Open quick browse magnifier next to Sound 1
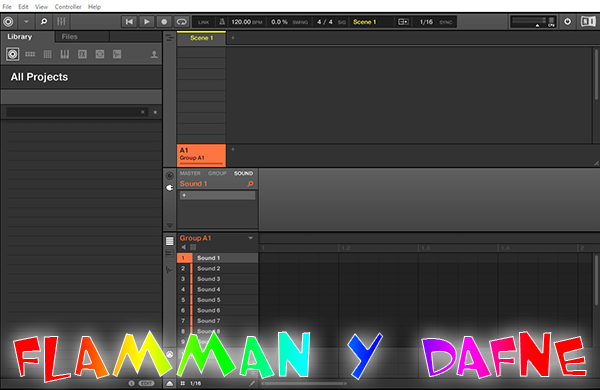 pyautogui.click(x=250, y=184)
